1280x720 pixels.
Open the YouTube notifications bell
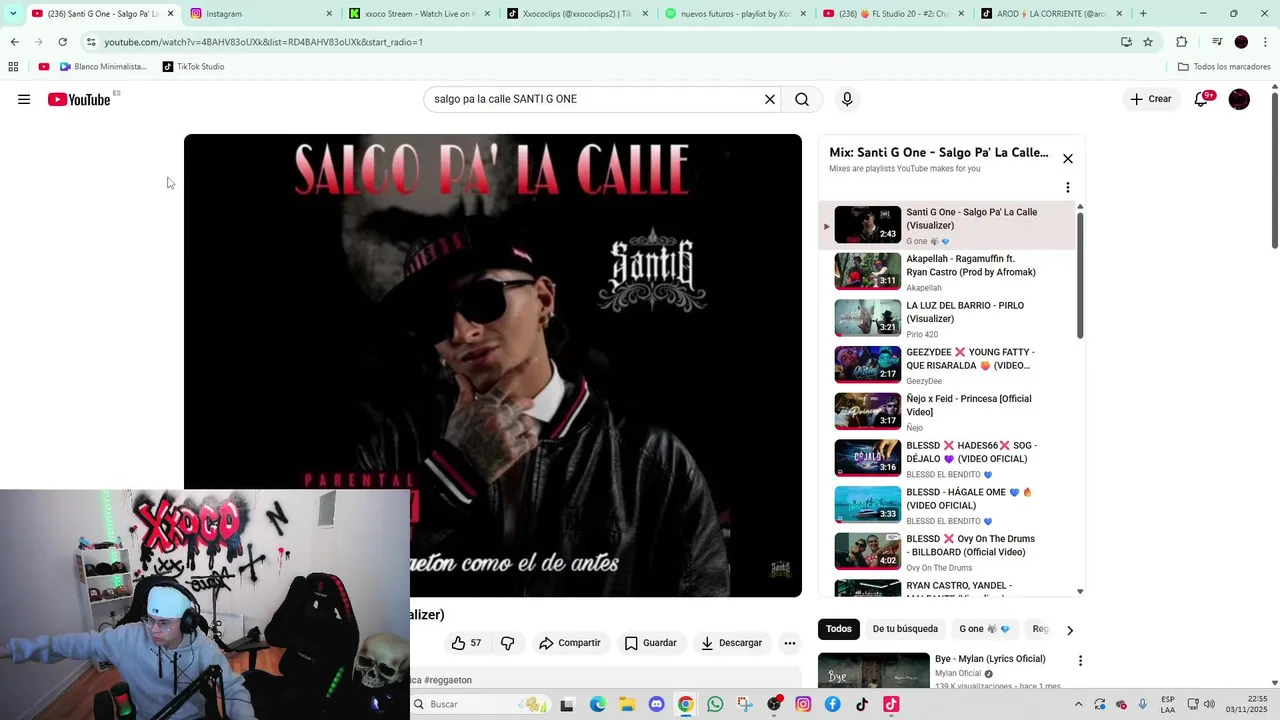click(1201, 99)
